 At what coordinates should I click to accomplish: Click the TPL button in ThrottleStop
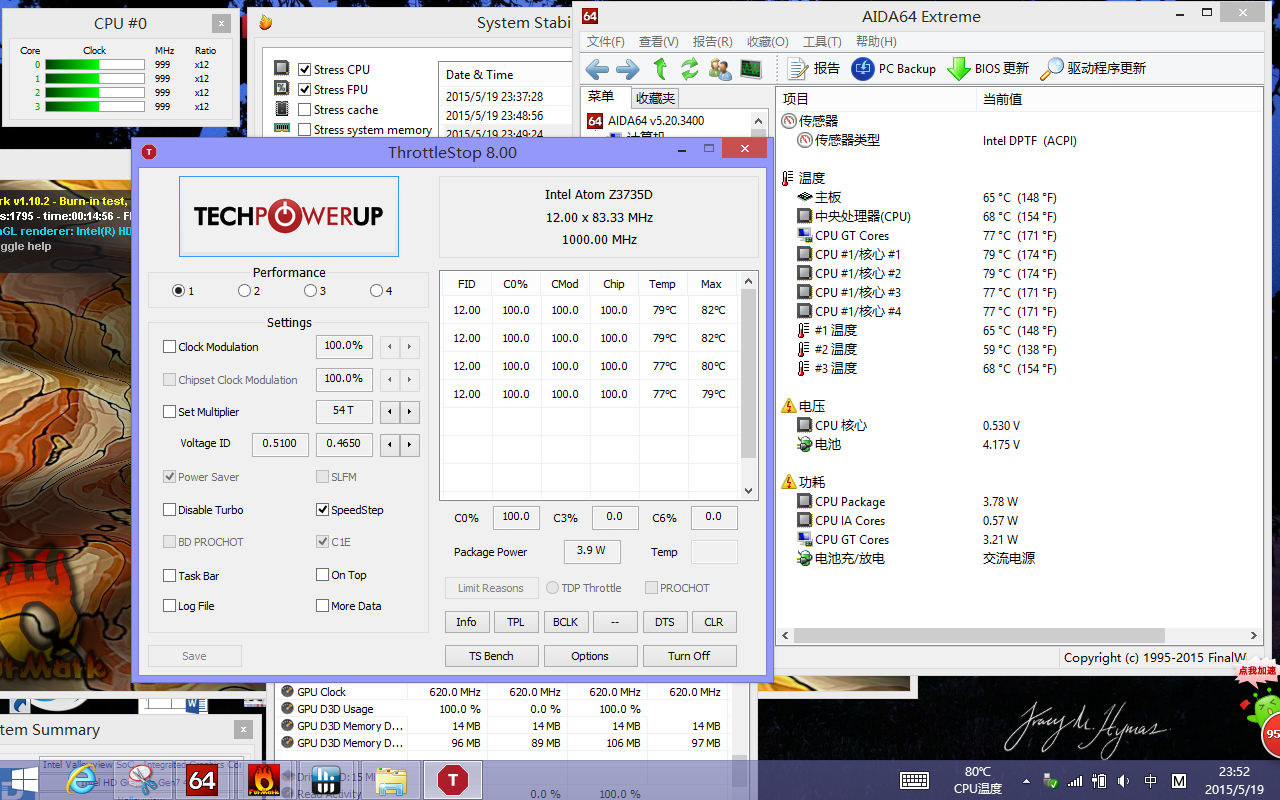(515, 622)
